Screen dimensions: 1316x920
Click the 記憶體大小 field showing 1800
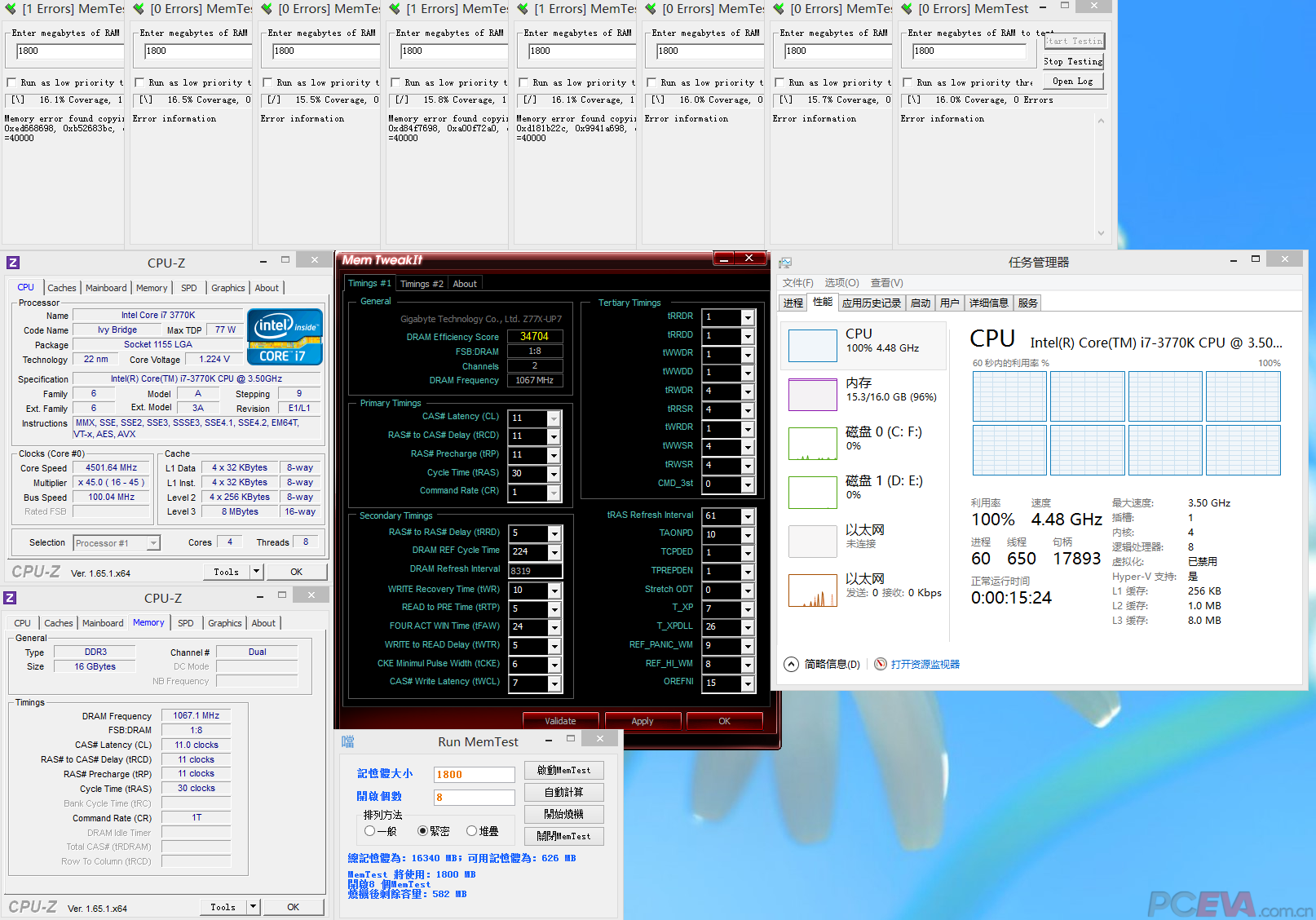pyautogui.click(x=474, y=775)
